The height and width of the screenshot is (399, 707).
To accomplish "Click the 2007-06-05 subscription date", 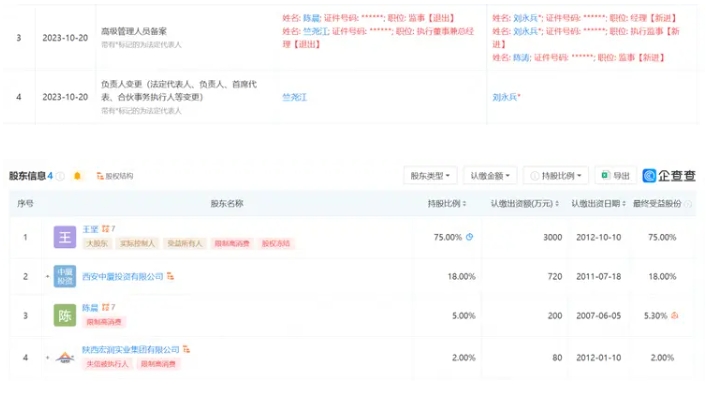I will point(598,316).
